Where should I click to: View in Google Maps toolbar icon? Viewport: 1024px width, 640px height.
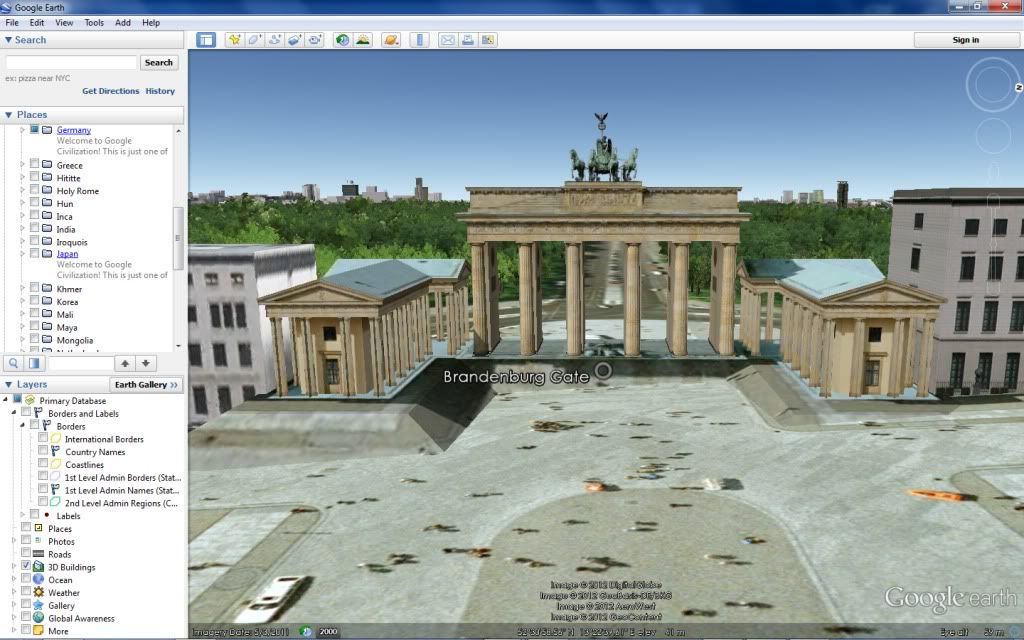tap(488, 40)
